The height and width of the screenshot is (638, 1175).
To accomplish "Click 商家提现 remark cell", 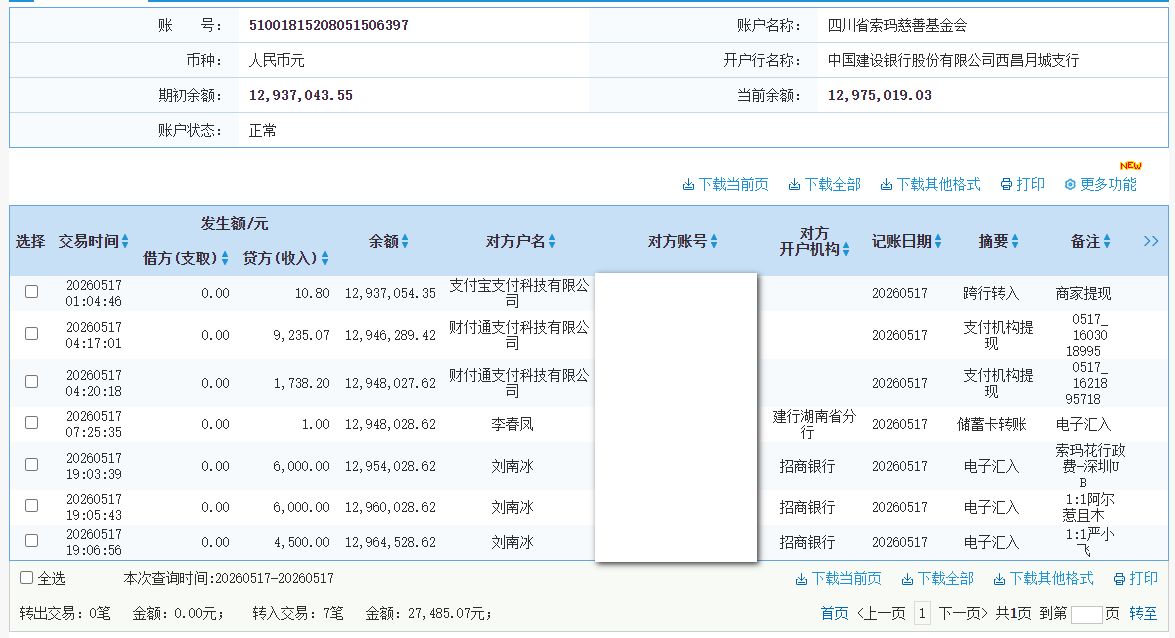I will [x=1084, y=294].
